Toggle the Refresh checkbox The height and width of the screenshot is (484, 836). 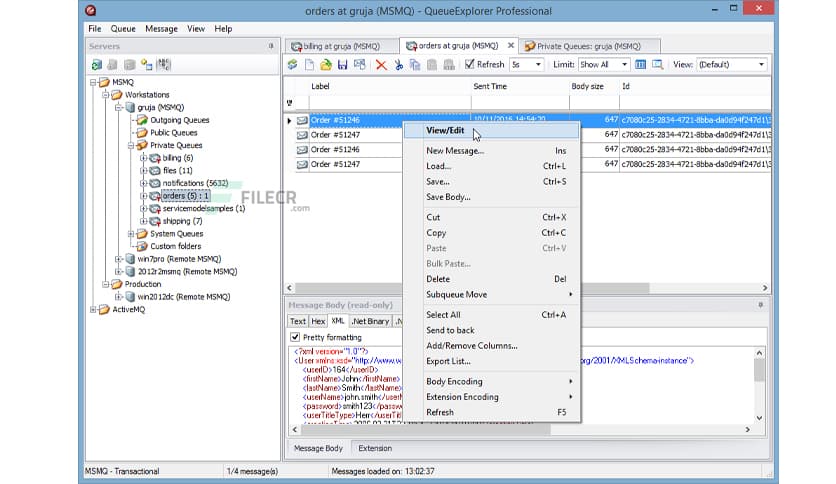click(469, 64)
